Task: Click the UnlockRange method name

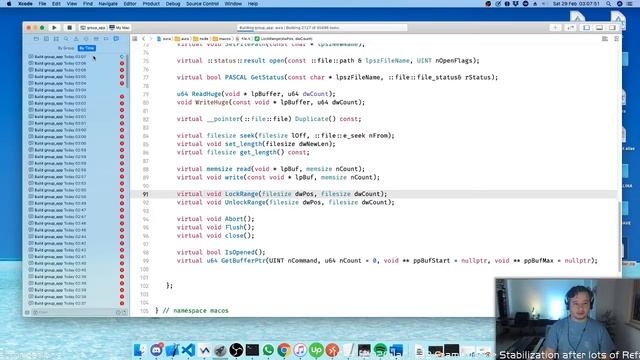Action: coord(245,202)
